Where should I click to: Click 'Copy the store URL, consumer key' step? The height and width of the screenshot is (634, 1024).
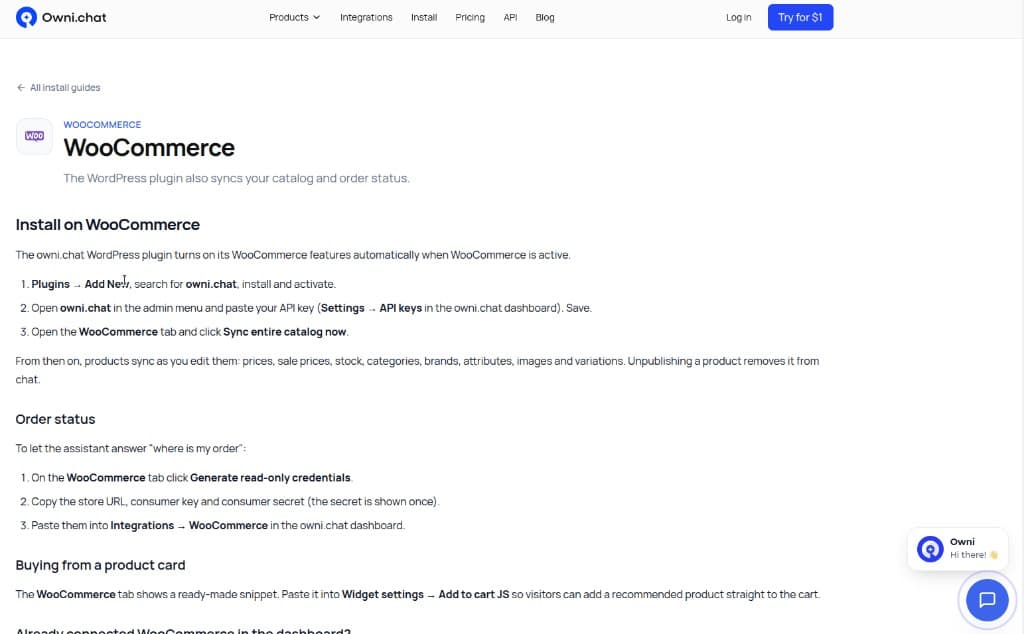click(235, 501)
